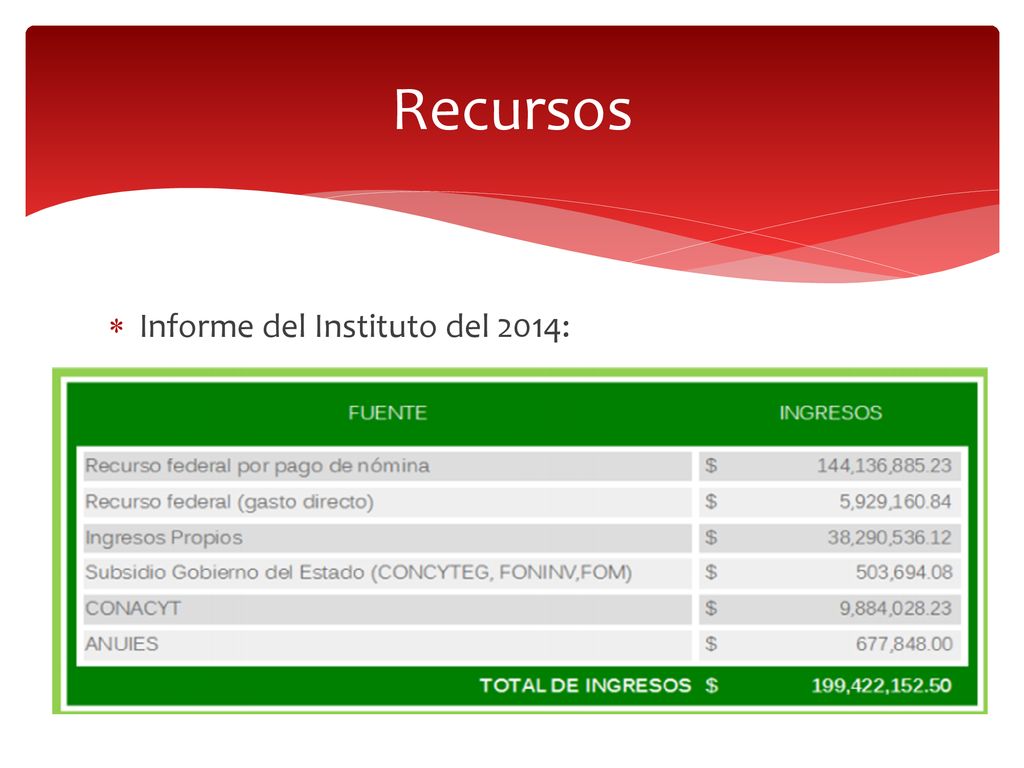Click the 'FUENTE' column header

point(387,413)
